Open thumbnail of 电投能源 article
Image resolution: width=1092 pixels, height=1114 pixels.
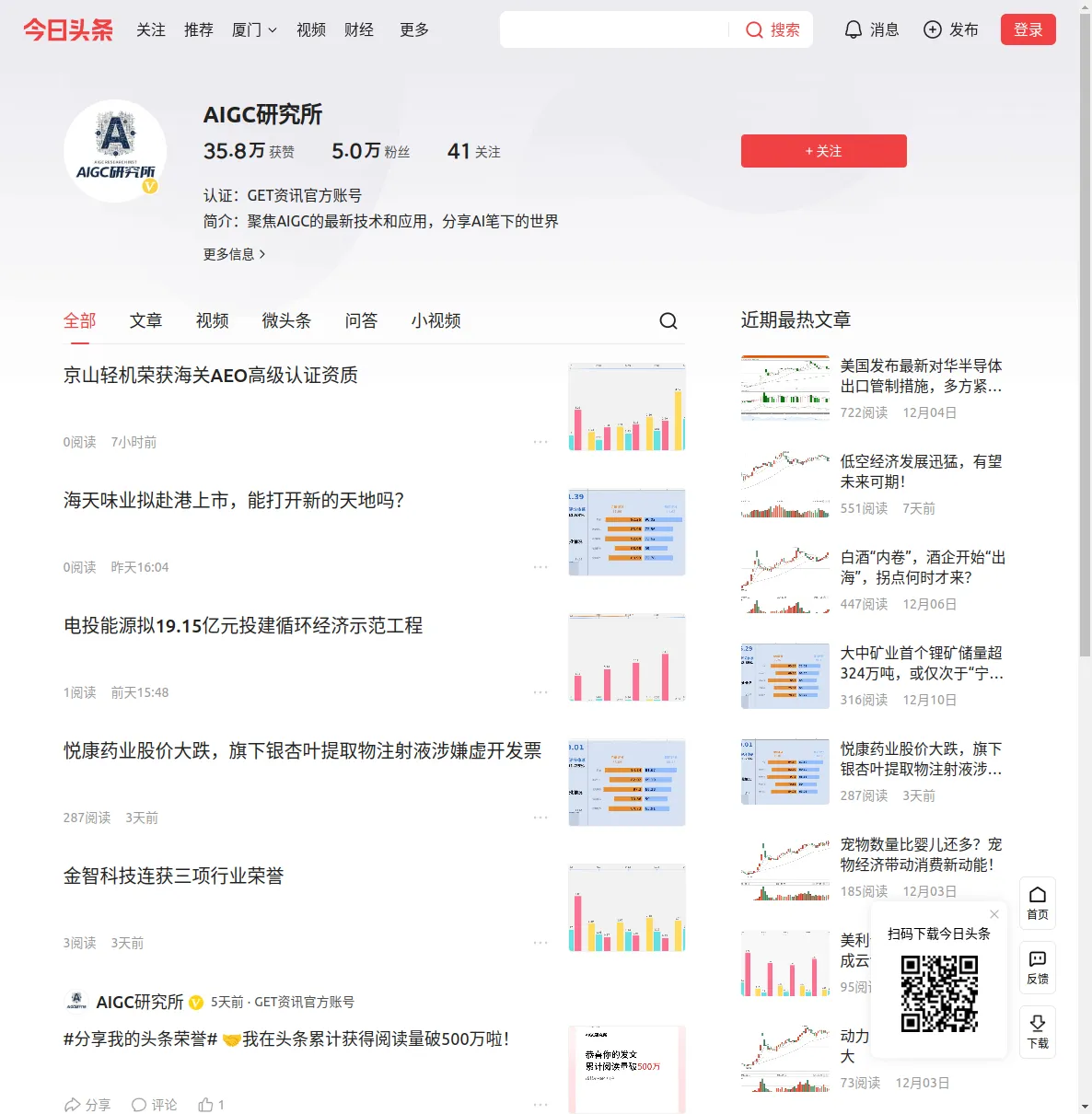tap(627, 657)
